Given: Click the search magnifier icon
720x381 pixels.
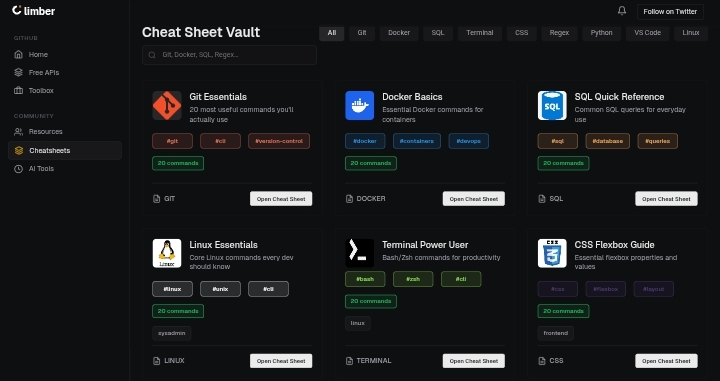Looking at the screenshot, I should [152, 55].
